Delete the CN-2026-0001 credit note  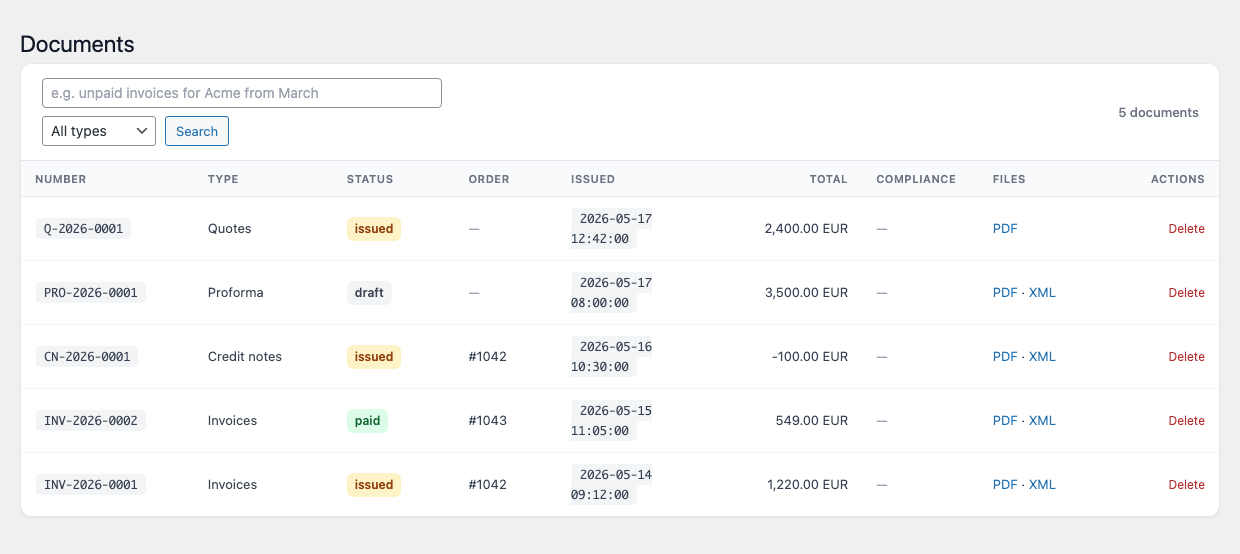1186,357
